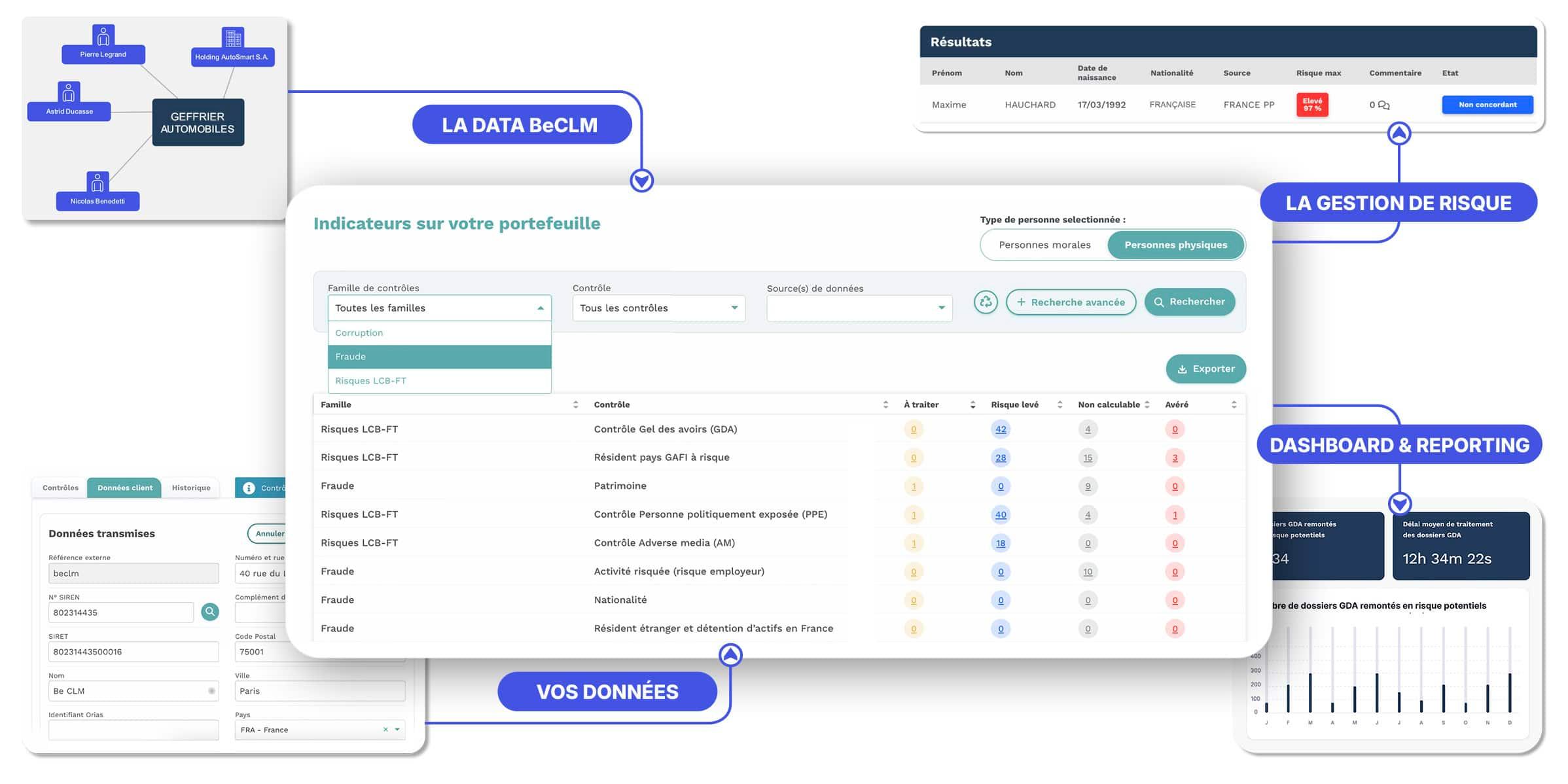Select the Holding AutoSmart S.A. building icon

tap(232, 36)
